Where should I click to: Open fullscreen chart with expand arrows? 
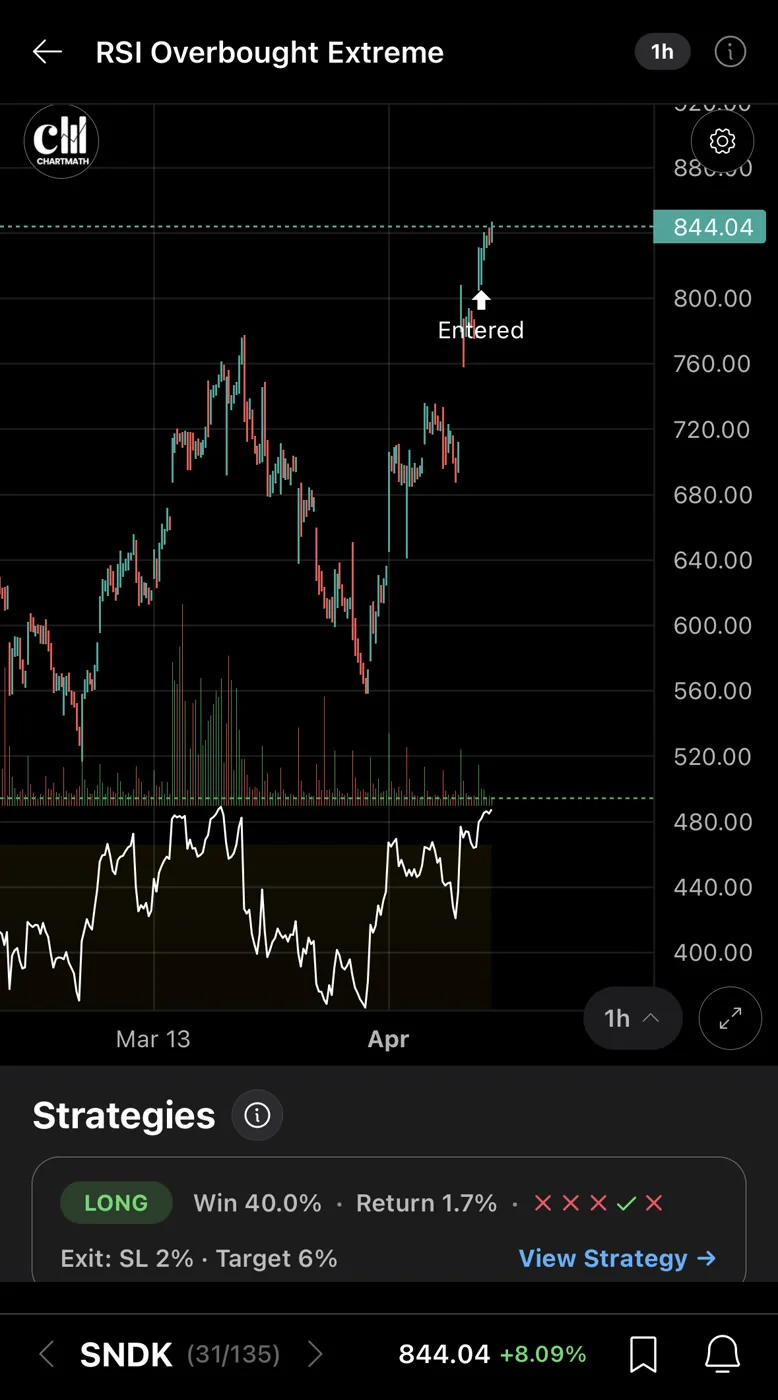[x=730, y=1018]
